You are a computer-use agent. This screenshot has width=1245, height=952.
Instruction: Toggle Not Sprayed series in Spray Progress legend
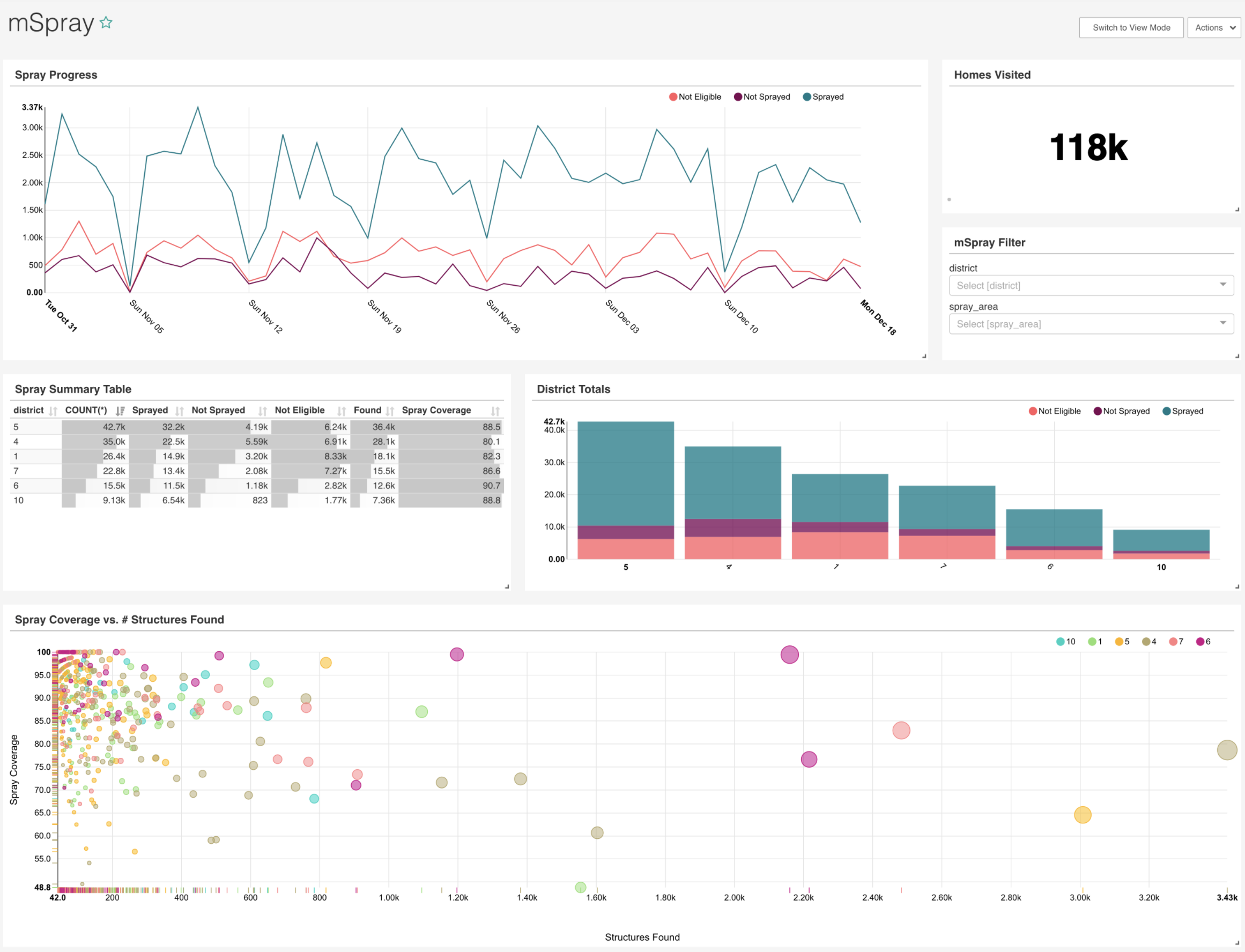pyautogui.click(x=761, y=97)
